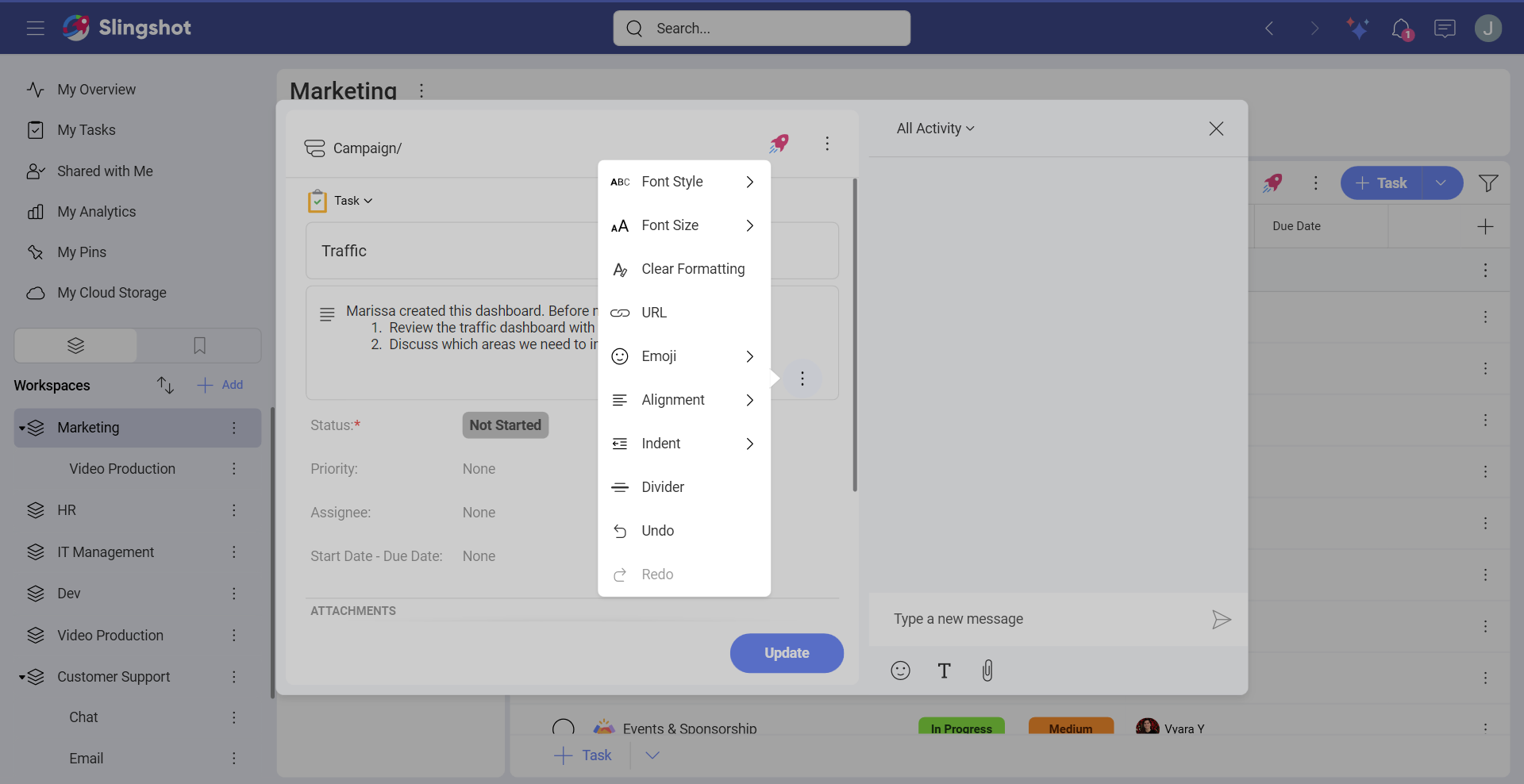
Task: Insert a Divider from the menu
Action: click(684, 487)
